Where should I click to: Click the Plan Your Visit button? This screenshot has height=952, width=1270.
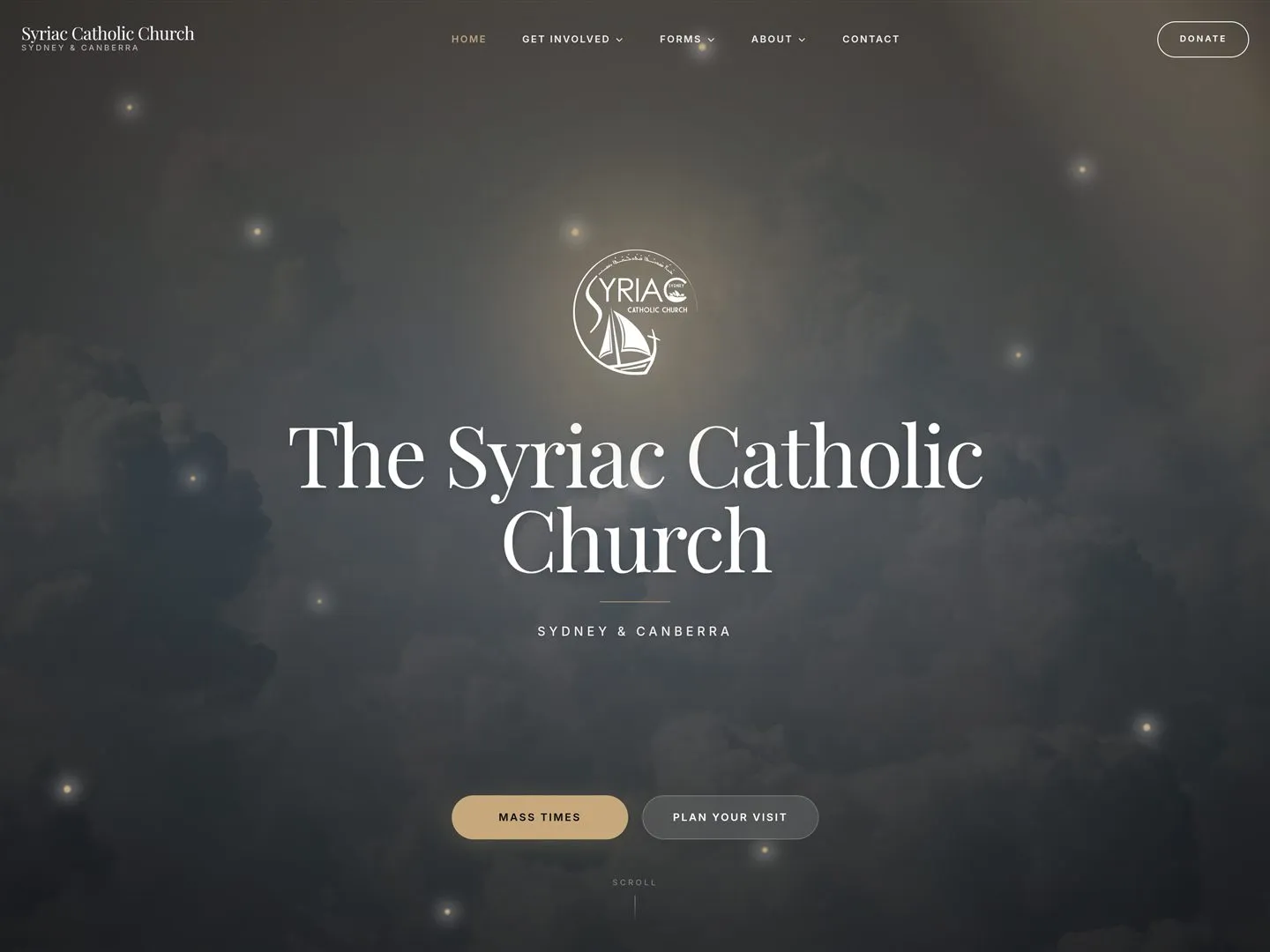click(730, 817)
